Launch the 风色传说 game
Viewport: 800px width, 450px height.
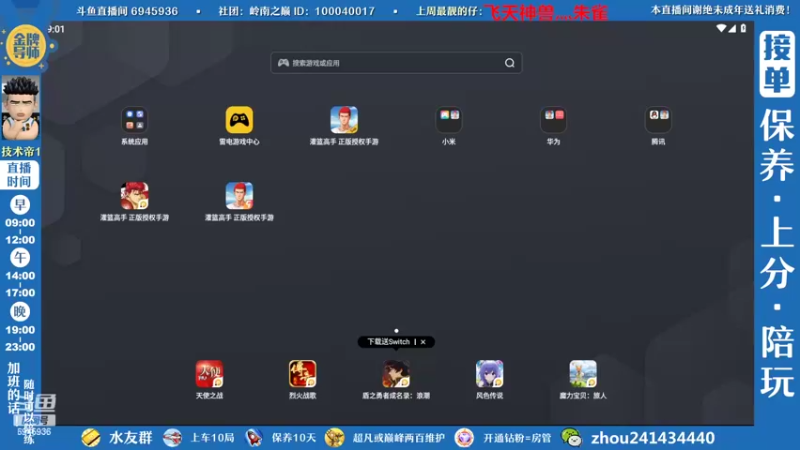[x=489, y=374]
